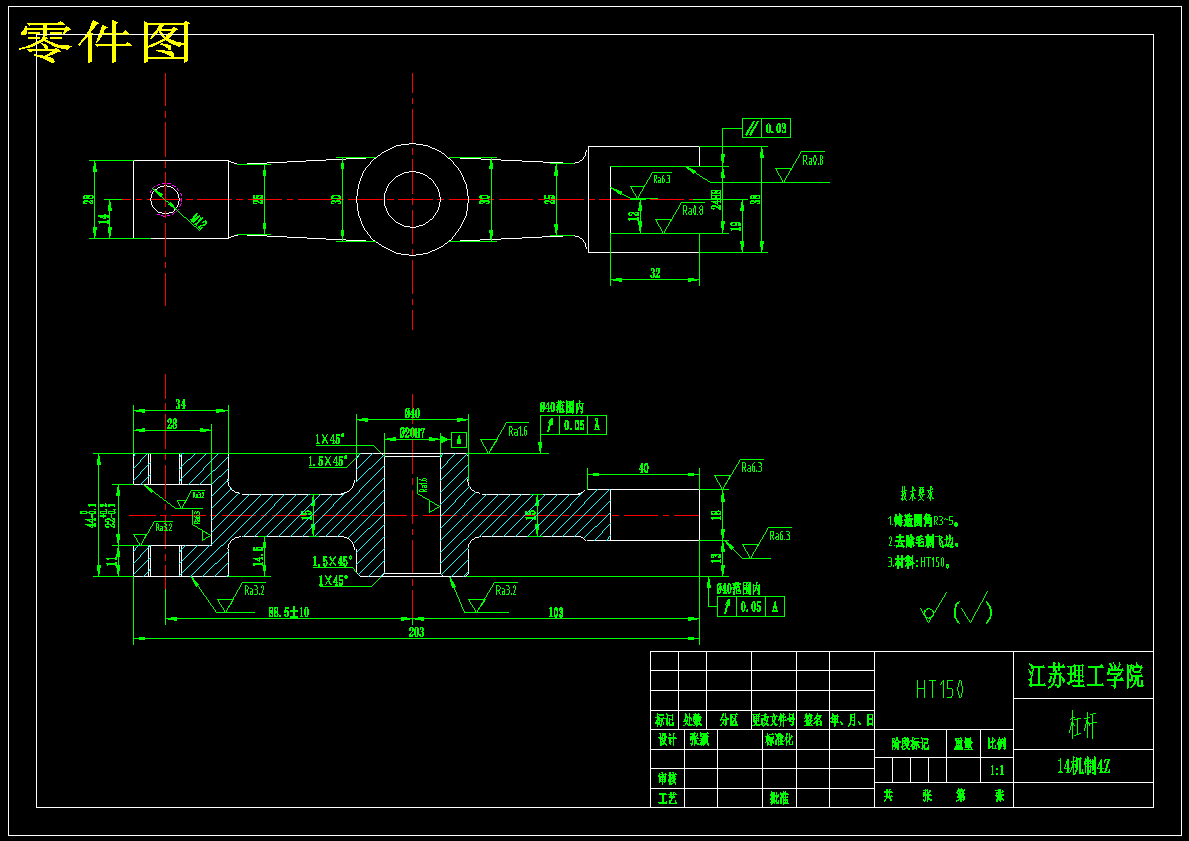Click the M12 thread callout

[198, 222]
